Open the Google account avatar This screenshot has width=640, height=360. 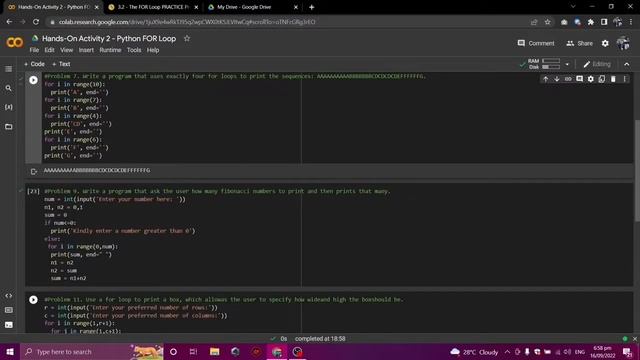click(623, 43)
